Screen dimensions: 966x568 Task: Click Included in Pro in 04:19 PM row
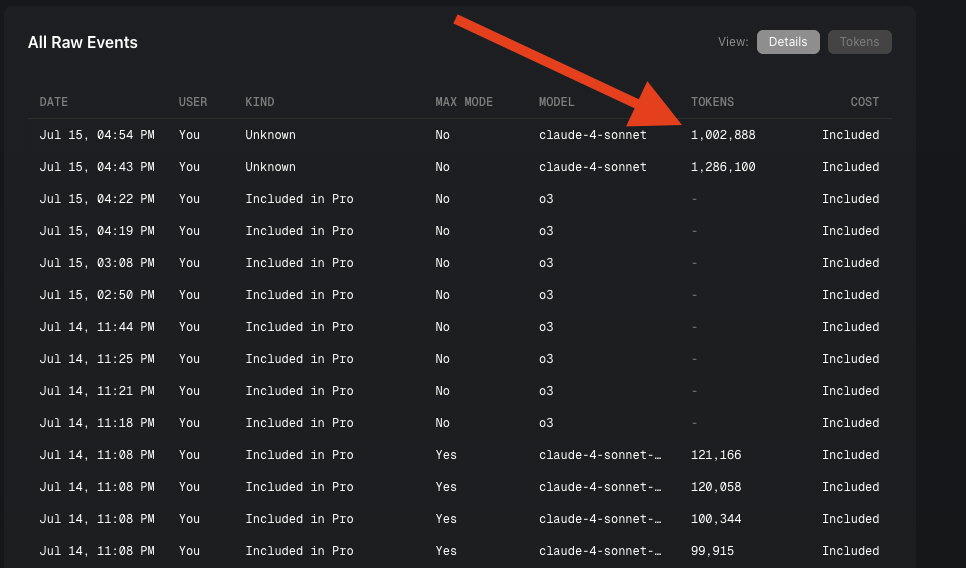pos(299,231)
